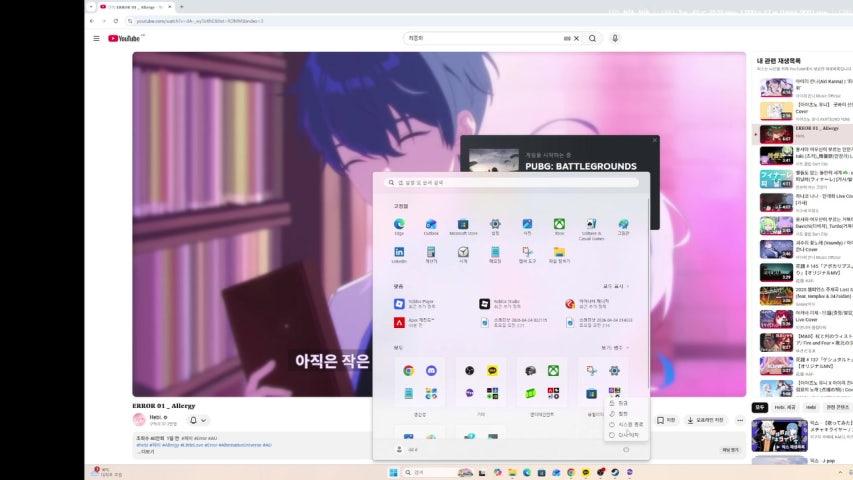Viewport: 853px width, 480px height.
Task: Expand the video description with 더보기
Action: [148, 451]
